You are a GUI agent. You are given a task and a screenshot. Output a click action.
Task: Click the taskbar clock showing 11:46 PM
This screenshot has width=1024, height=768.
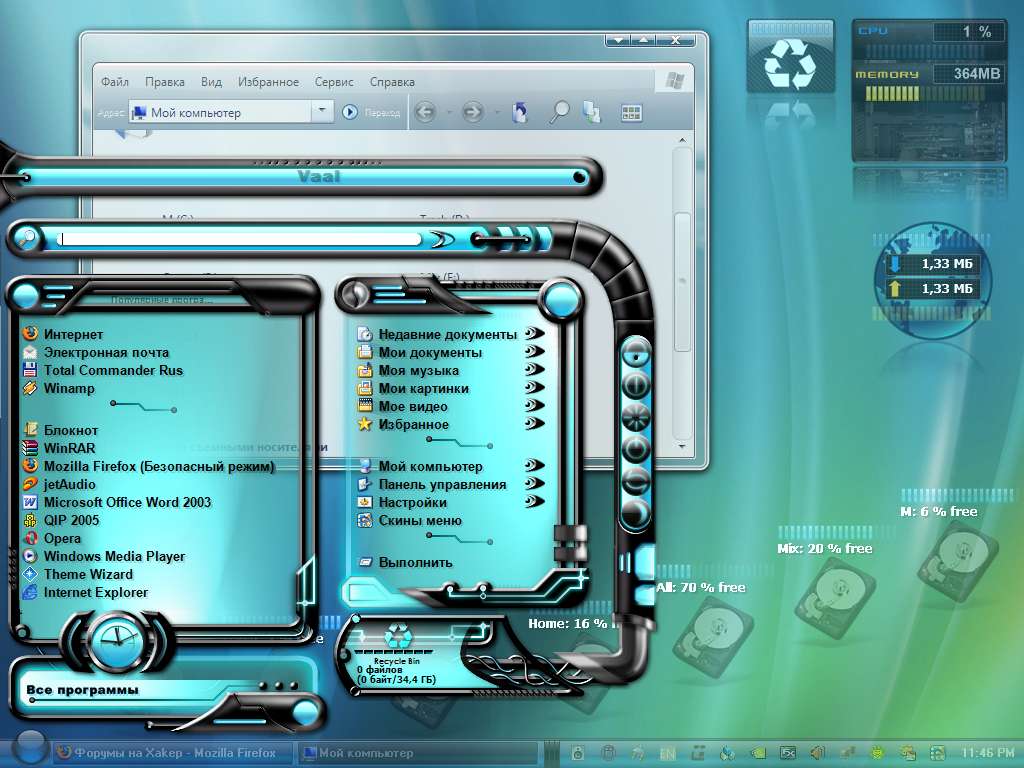(x=987, y=753)
